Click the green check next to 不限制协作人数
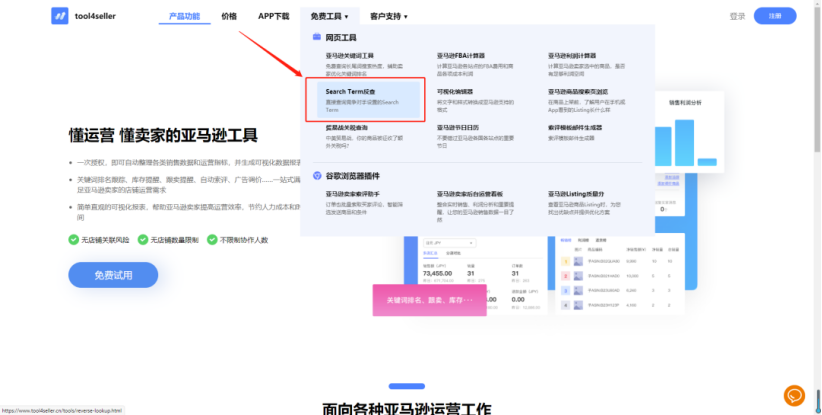822x415 pixels. point(212,239)
